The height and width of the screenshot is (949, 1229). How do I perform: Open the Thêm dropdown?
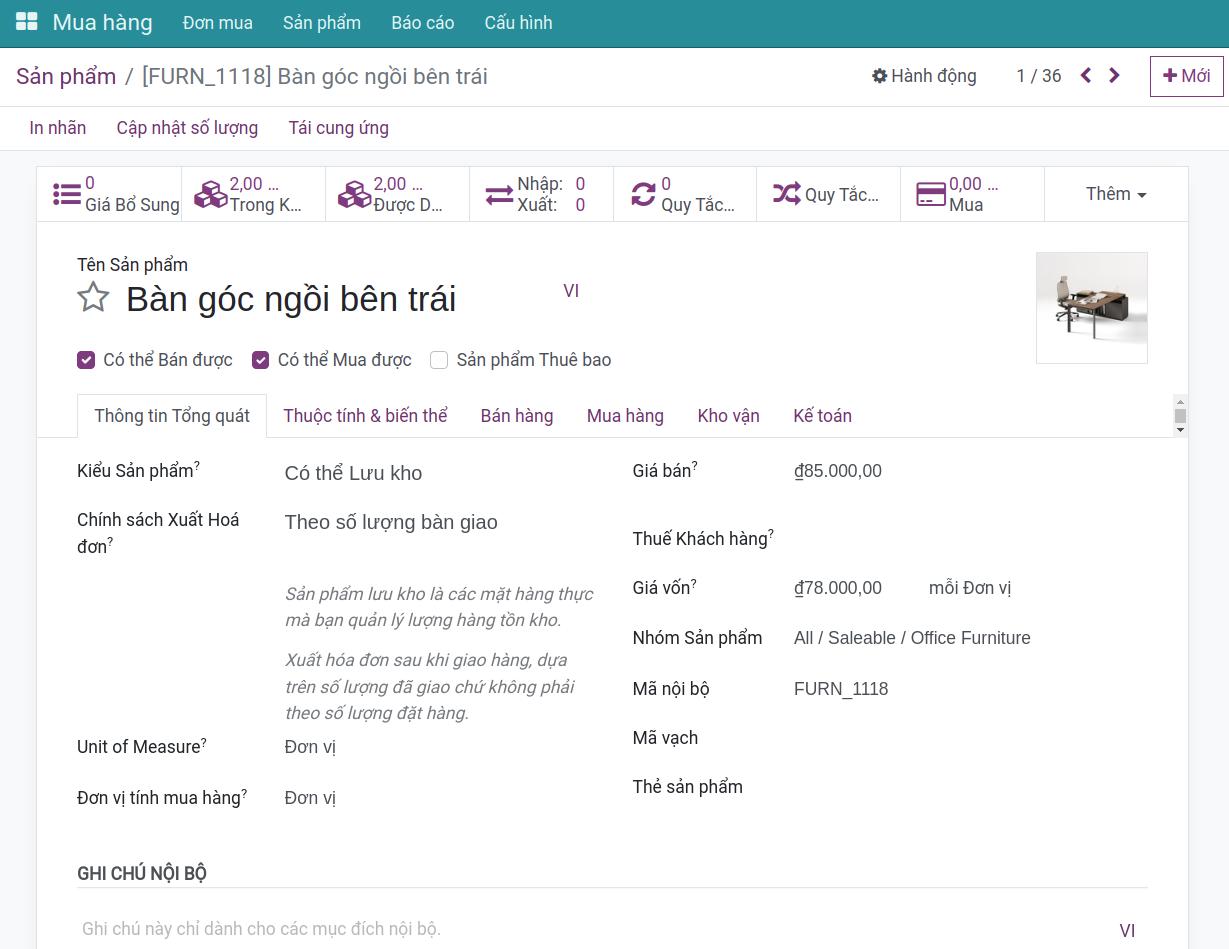pos(1115,194)
